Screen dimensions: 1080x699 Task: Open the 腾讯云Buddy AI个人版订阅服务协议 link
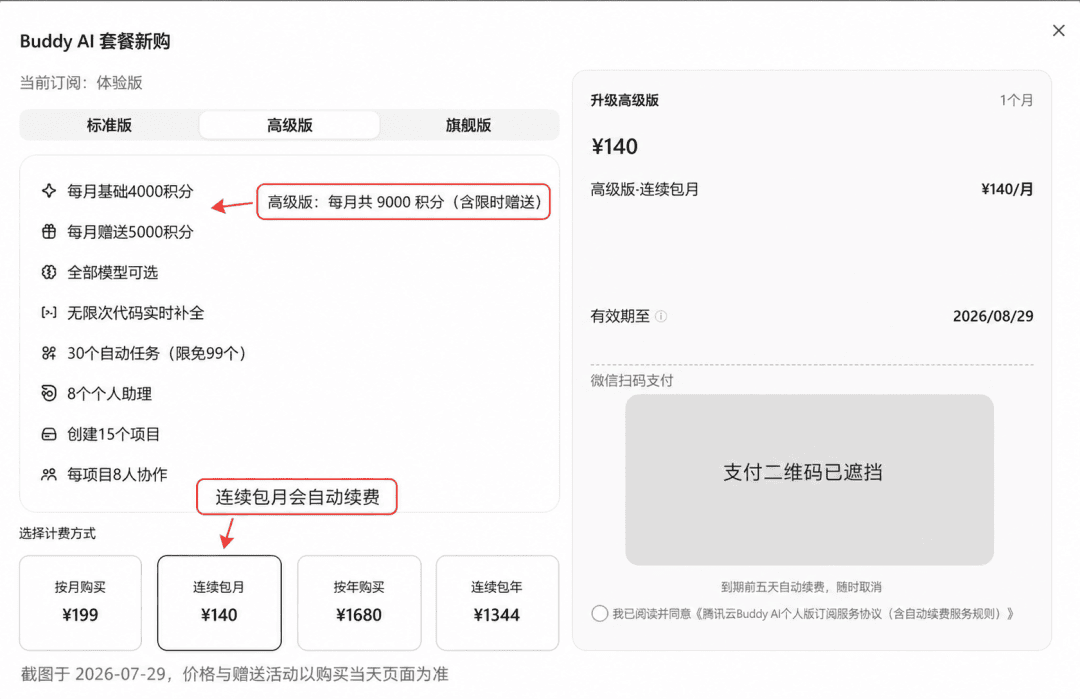(x=853, y=614)
